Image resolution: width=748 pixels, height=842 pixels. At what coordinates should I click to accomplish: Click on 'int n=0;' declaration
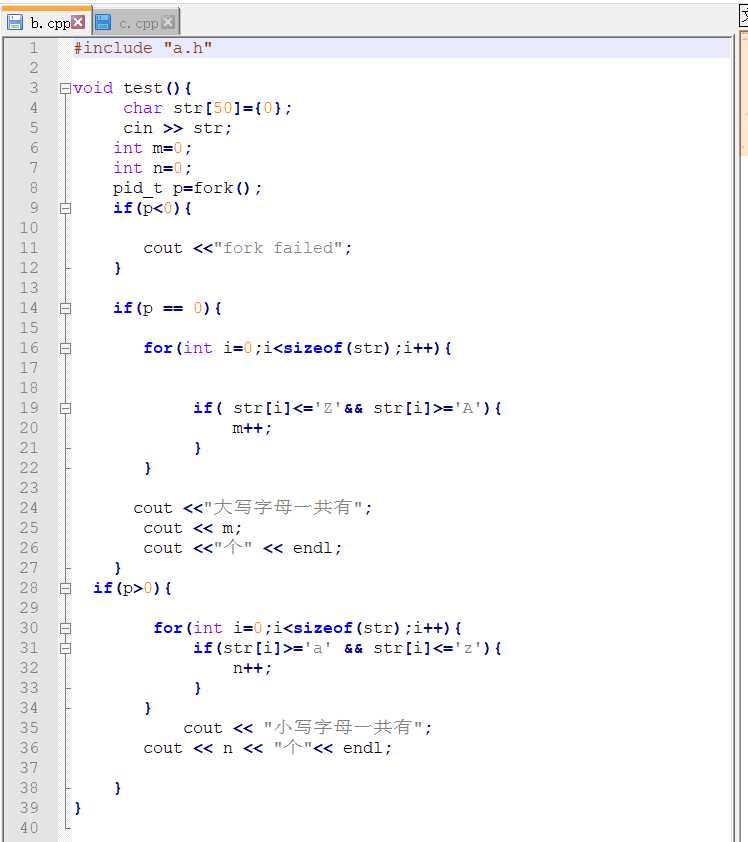(152, 168)
